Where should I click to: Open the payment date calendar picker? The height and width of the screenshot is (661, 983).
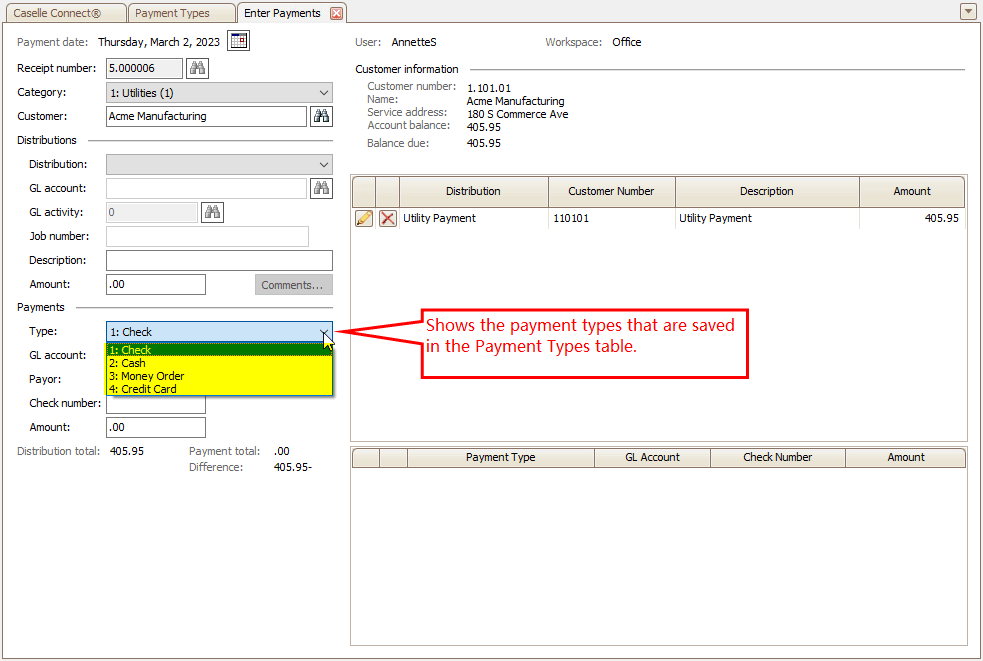(x=238, y=41)
